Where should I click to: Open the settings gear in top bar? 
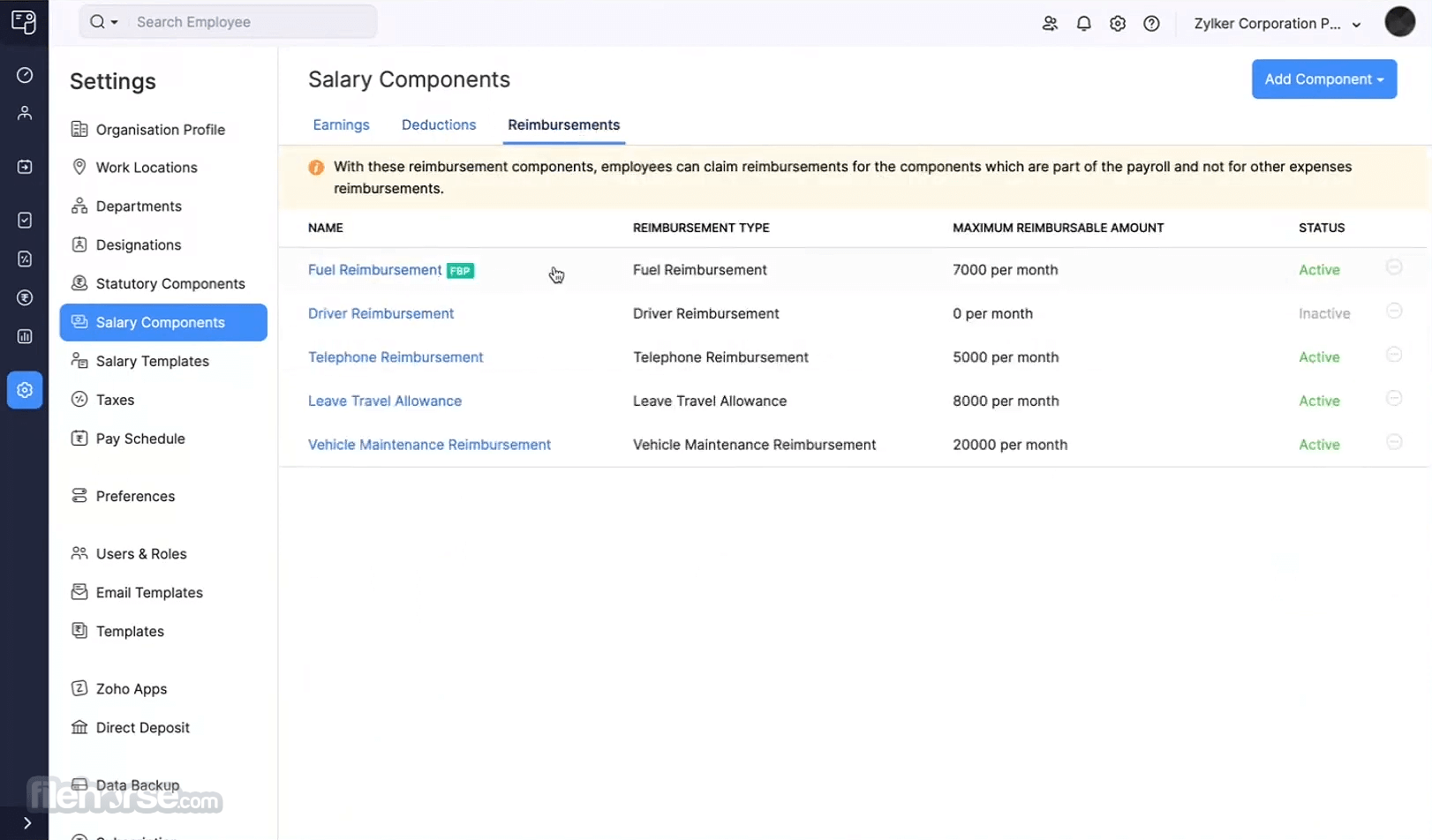coord(1118,24)
